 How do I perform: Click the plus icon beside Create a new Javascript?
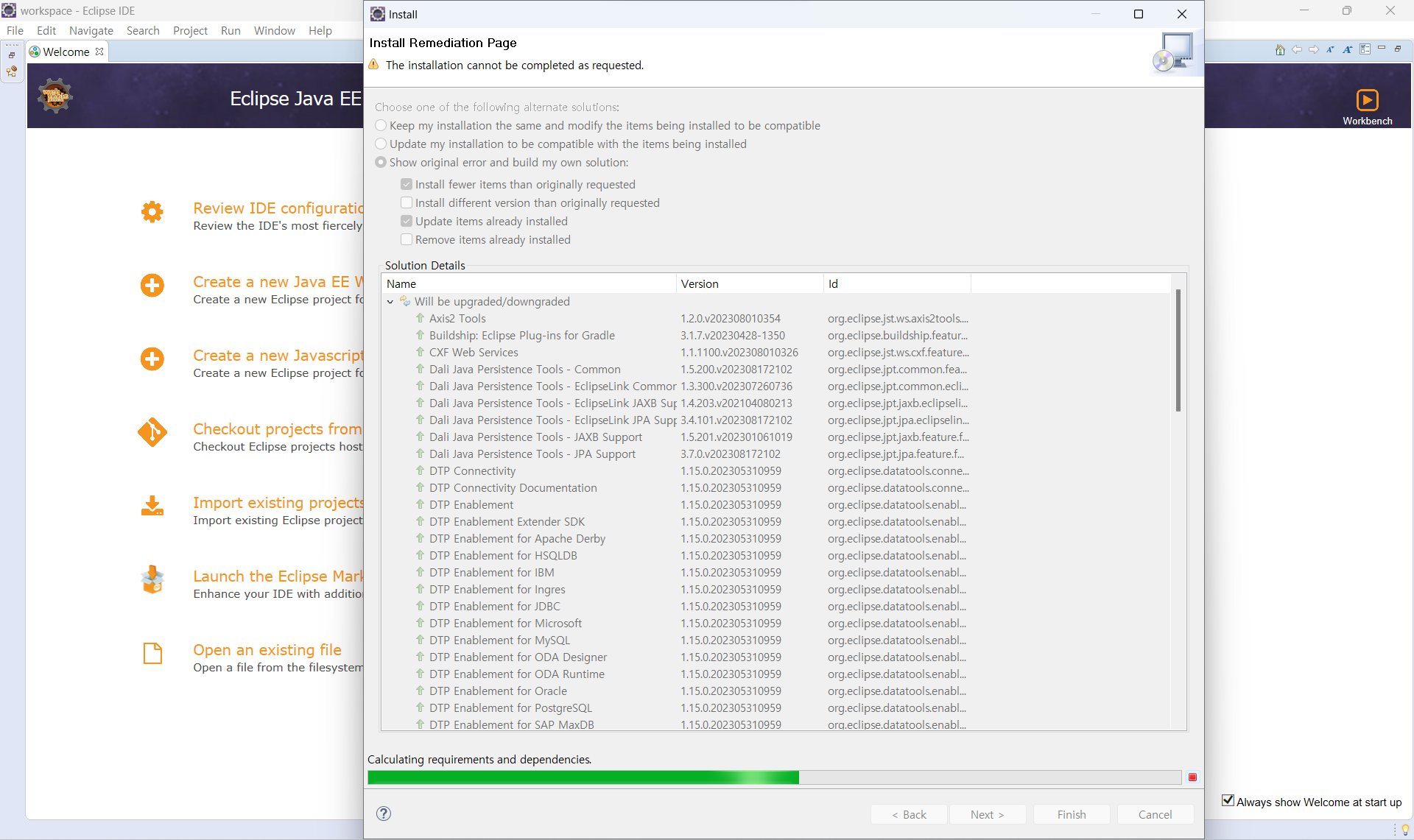tap(152, 359)
